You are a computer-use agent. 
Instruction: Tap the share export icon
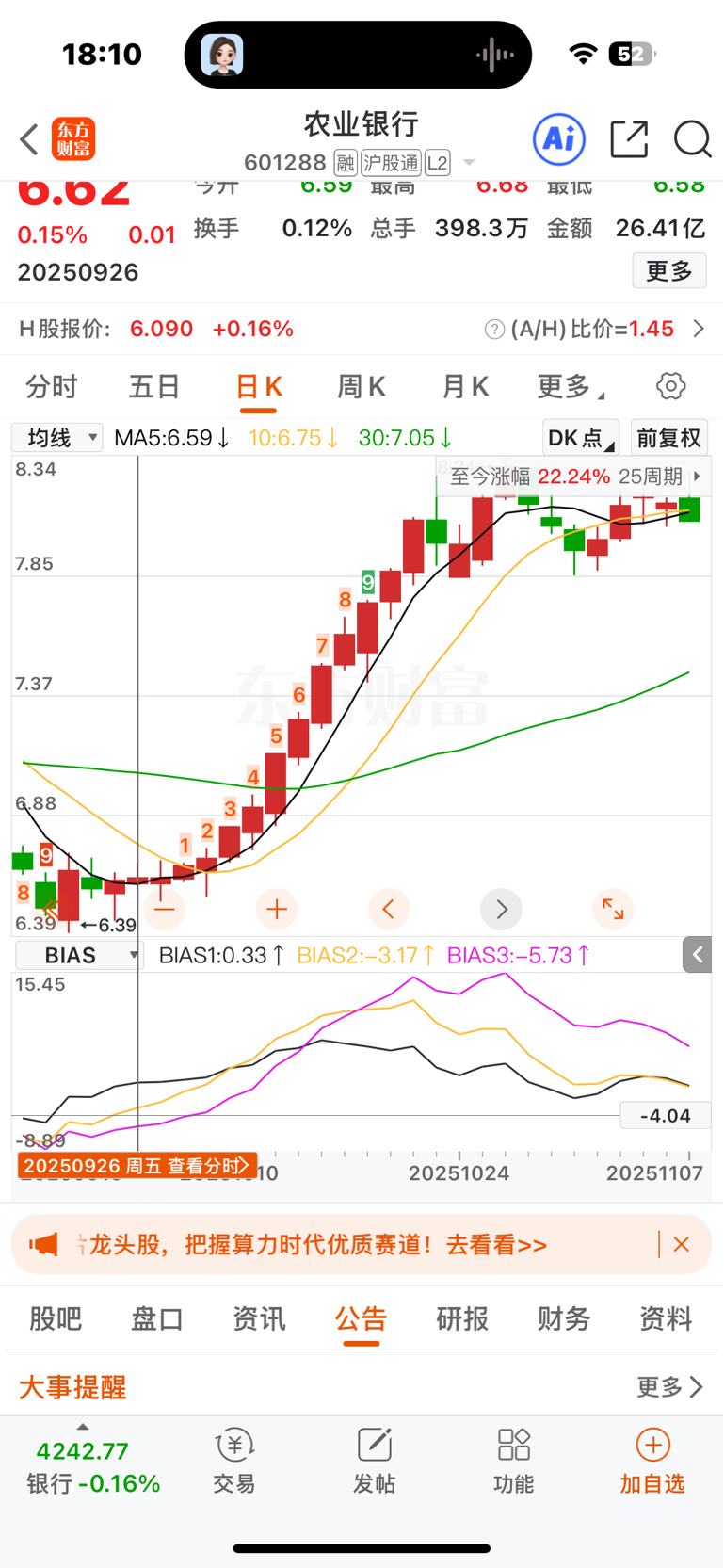coord(629,139)
